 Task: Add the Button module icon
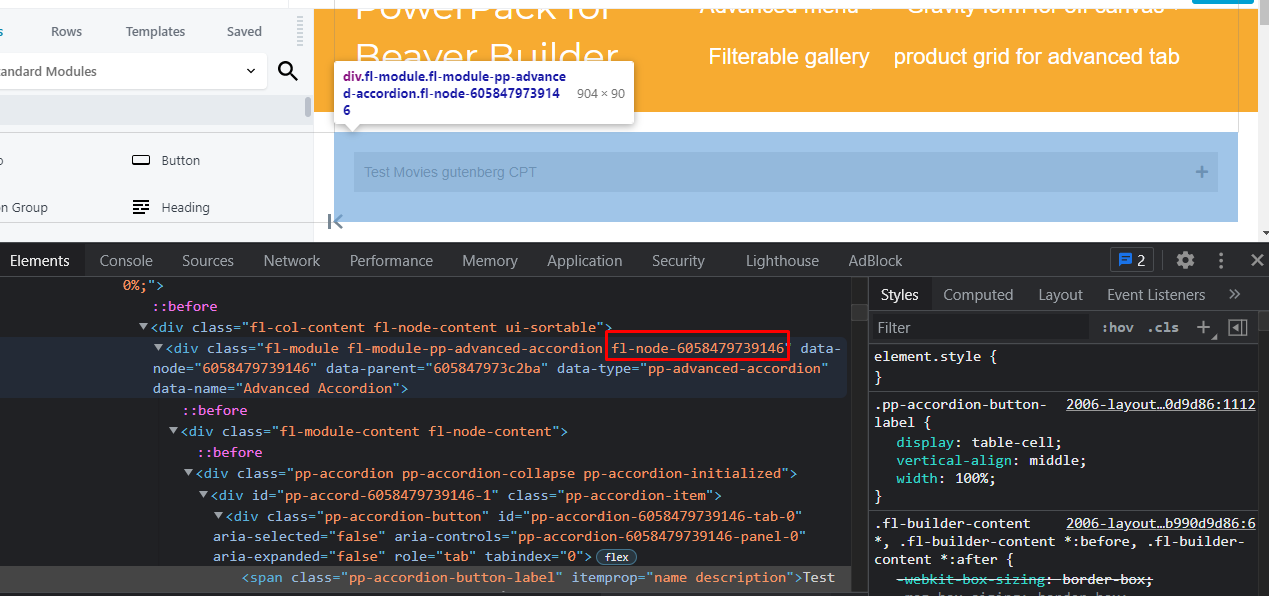[142, 160]
